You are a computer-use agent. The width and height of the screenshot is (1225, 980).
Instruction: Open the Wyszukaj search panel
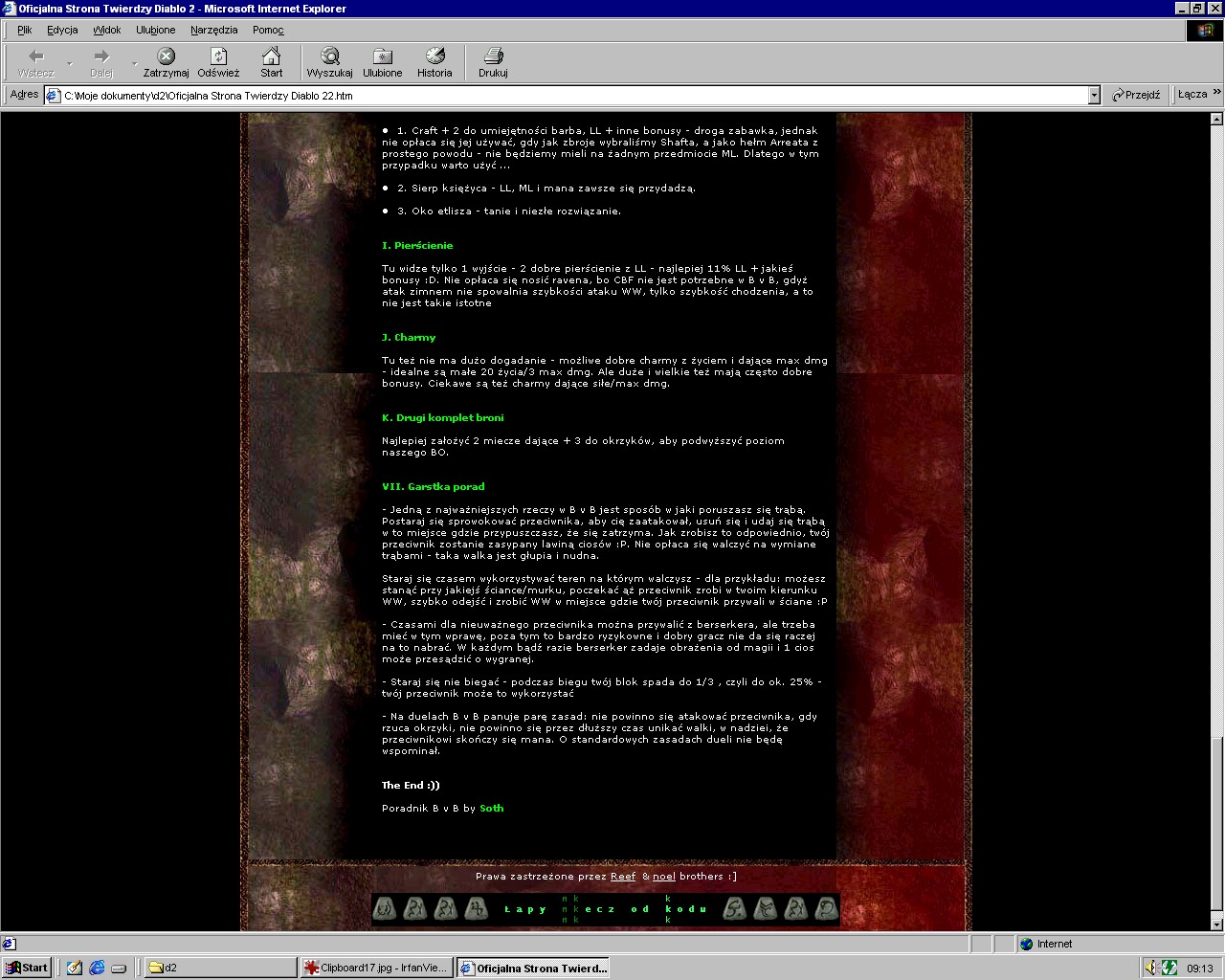click(329, 61)
